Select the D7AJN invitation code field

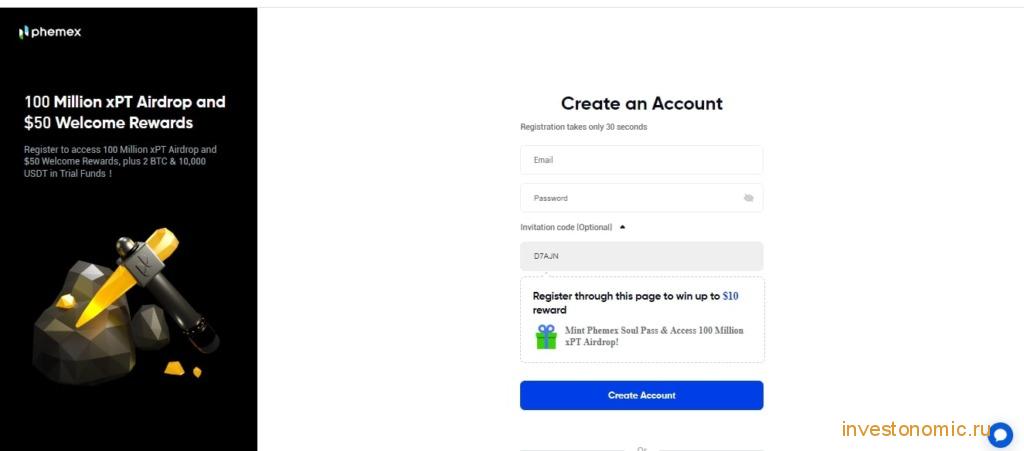(641, 257)
